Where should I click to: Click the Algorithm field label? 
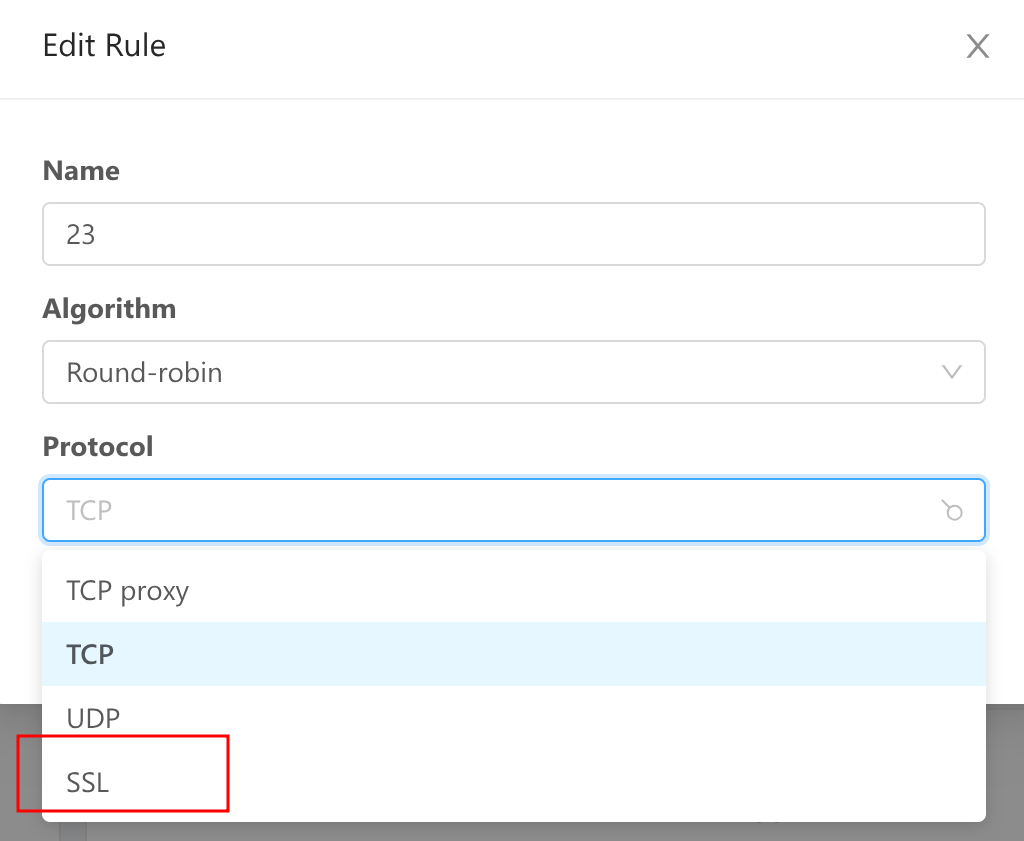(x=109, y=309)
